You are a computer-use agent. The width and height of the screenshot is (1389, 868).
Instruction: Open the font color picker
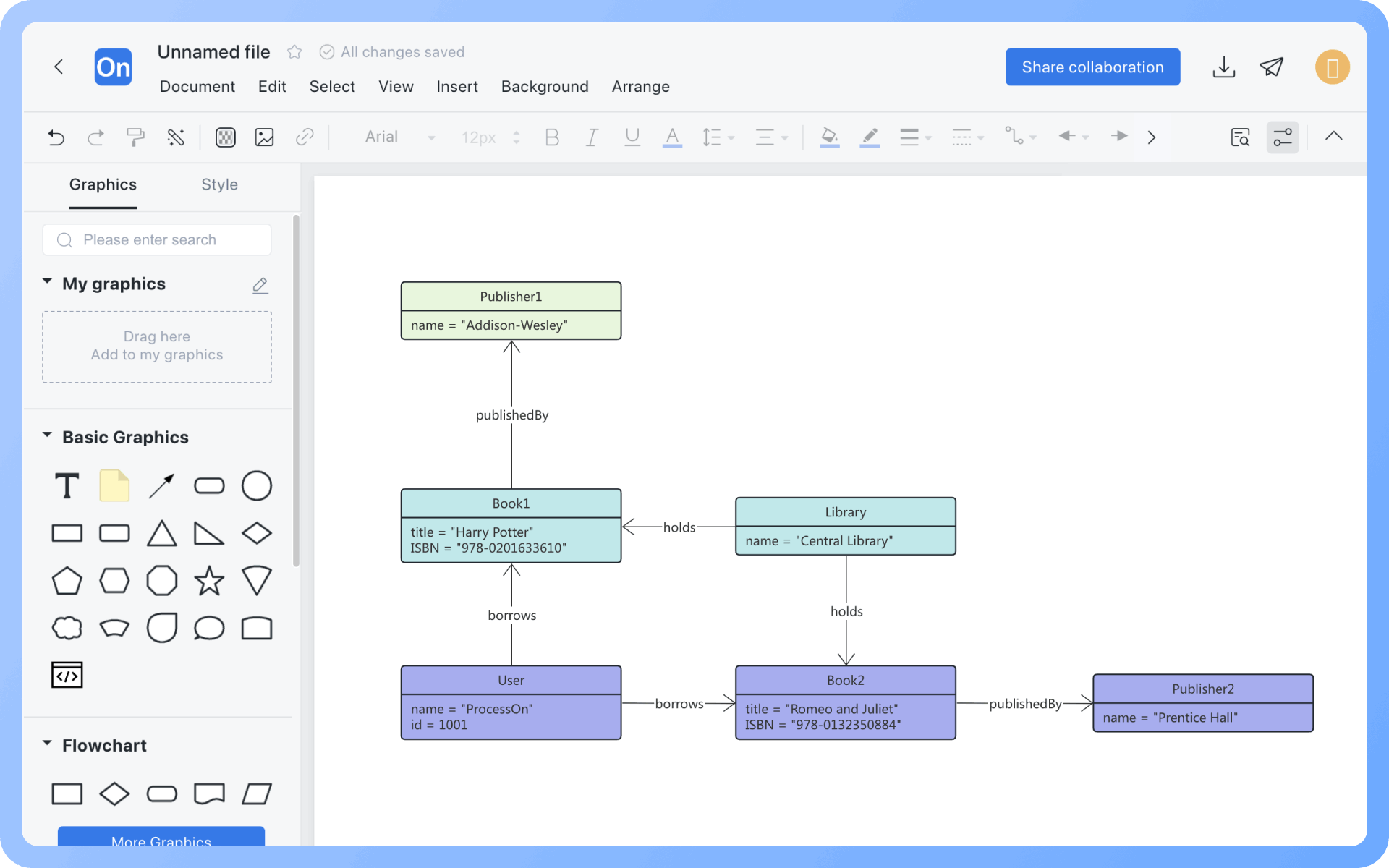(672, 137)
